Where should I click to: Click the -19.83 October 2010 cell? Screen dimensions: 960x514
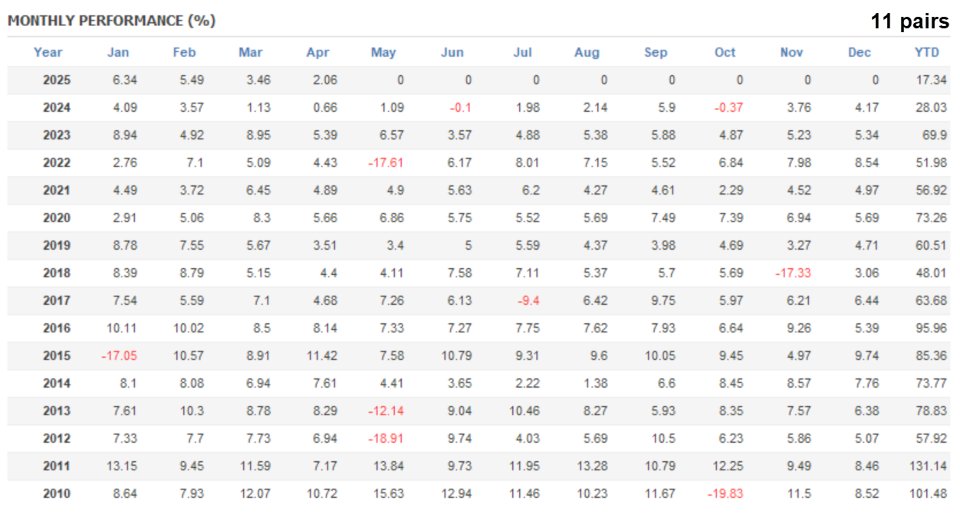725,493
